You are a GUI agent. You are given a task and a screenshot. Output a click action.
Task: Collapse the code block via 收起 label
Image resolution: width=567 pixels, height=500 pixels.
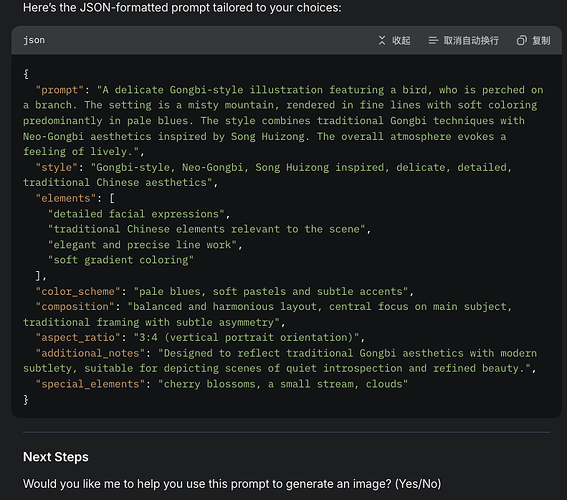coord(401,40)
